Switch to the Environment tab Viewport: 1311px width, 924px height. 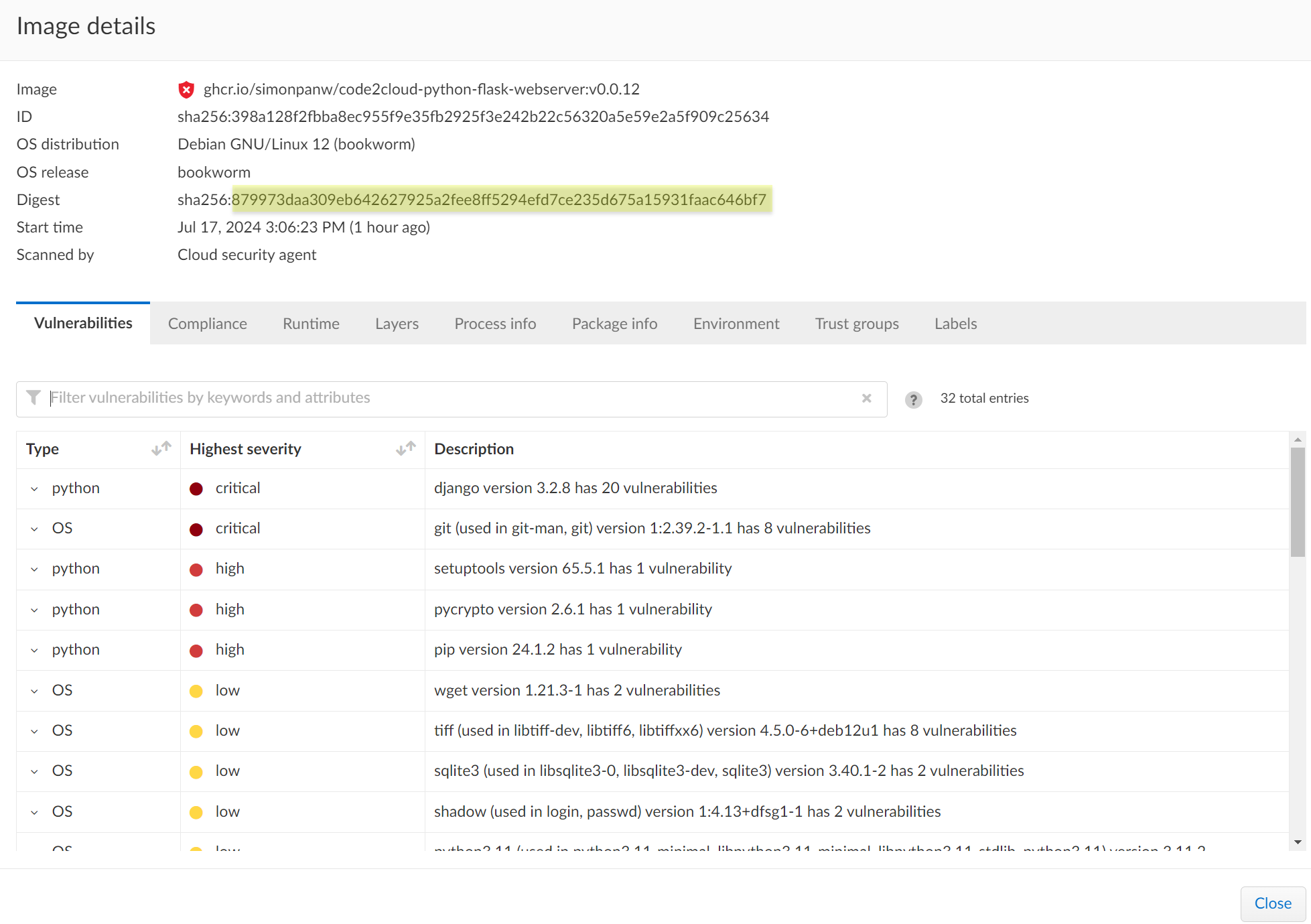pyautogui.click(x=736, y=324)
